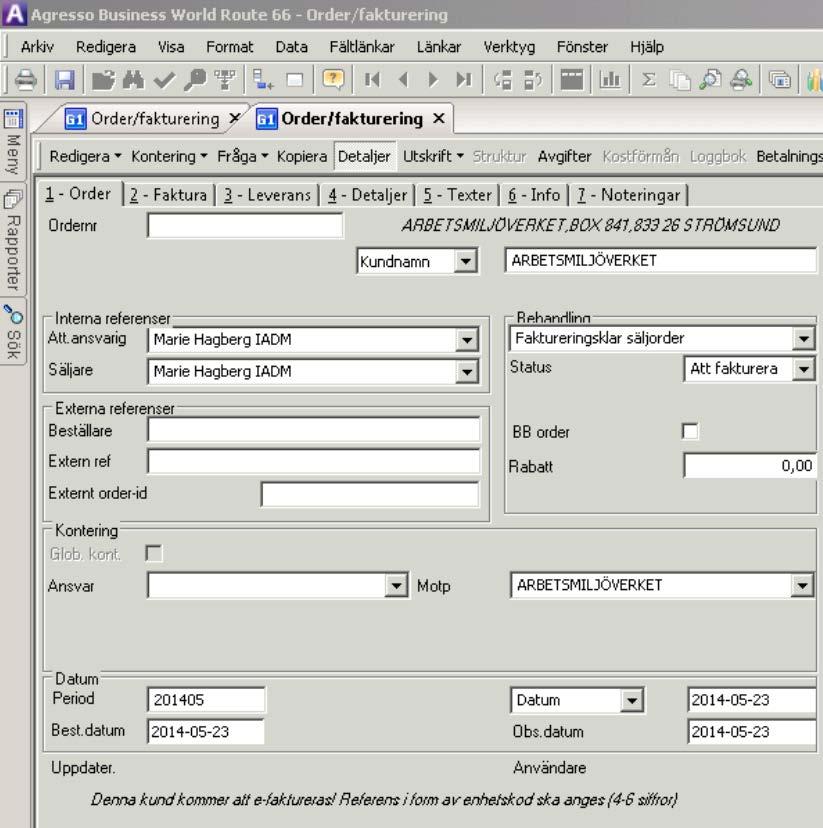Open the Fältlänkar menu
This screenshot has height=828, width=823.
pyautogui.click(x=362, y=47)
